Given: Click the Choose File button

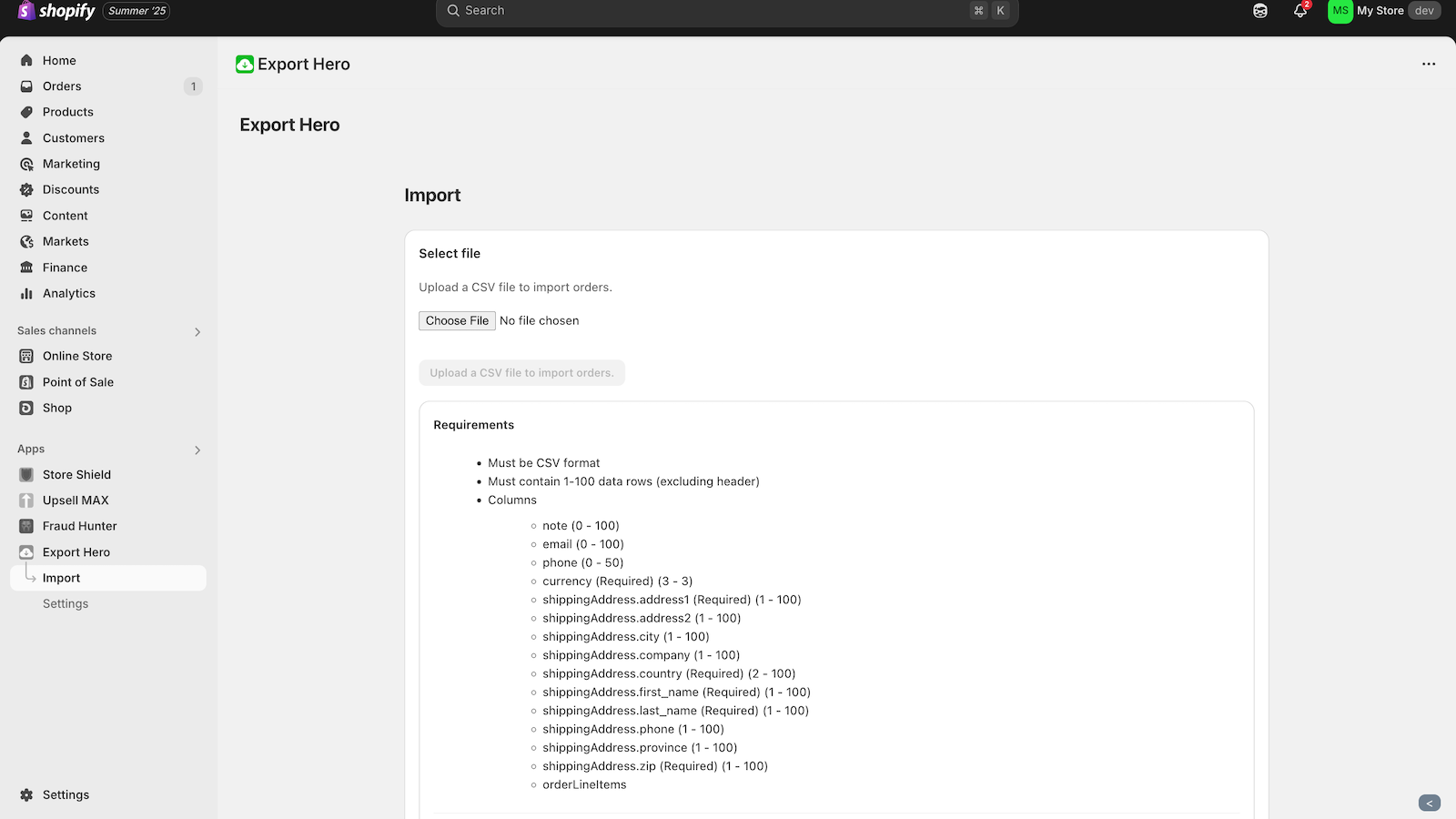Looking at the screenshot, I should click(457, 321).
